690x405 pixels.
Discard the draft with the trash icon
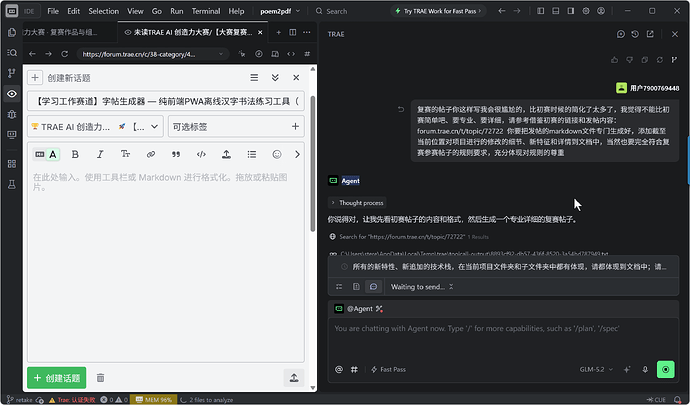pyautogui.click(x=100, y=378)
